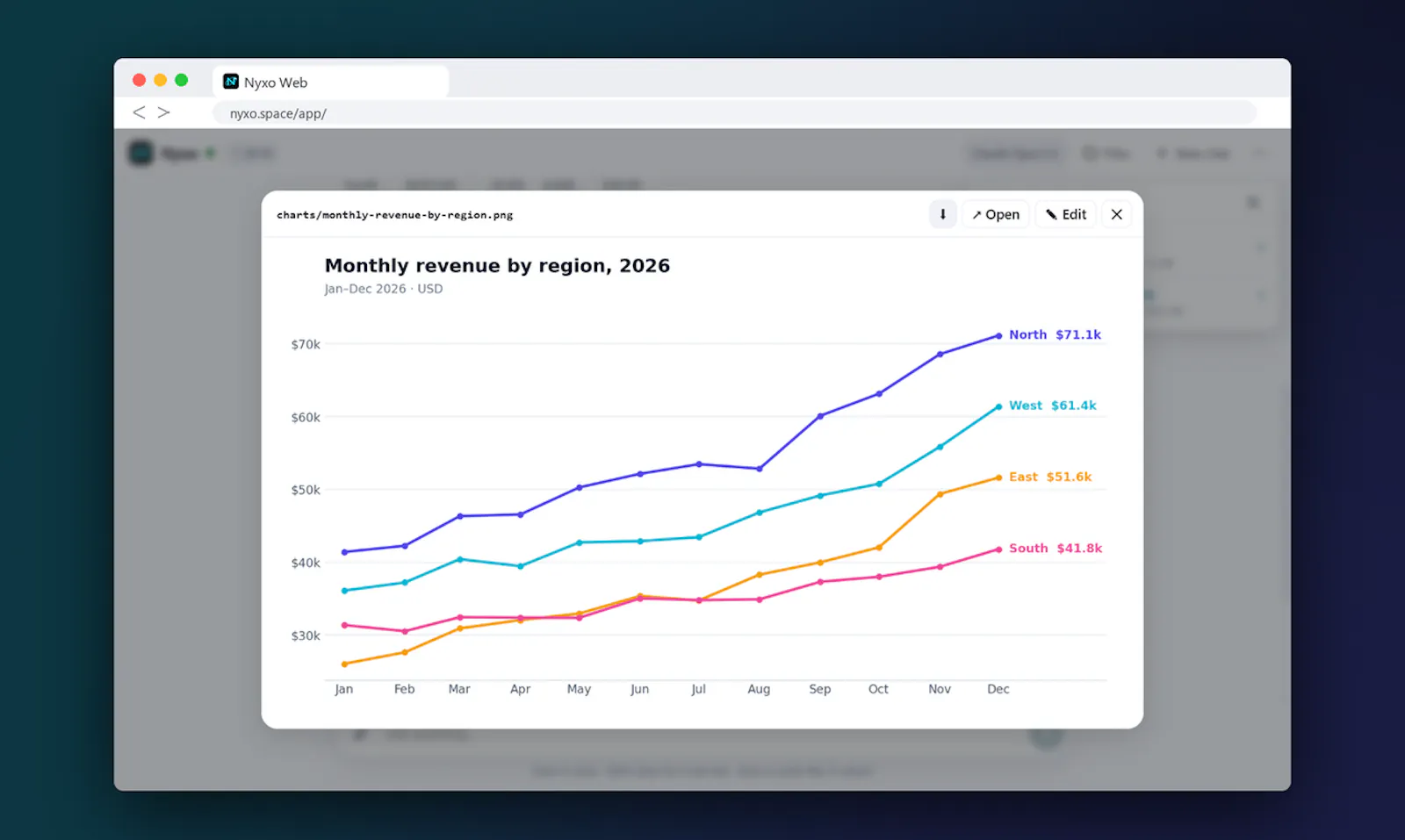Click the Jan x-axis label
The width and height of the screenshot is (1405, 840).
pos(344,689)
